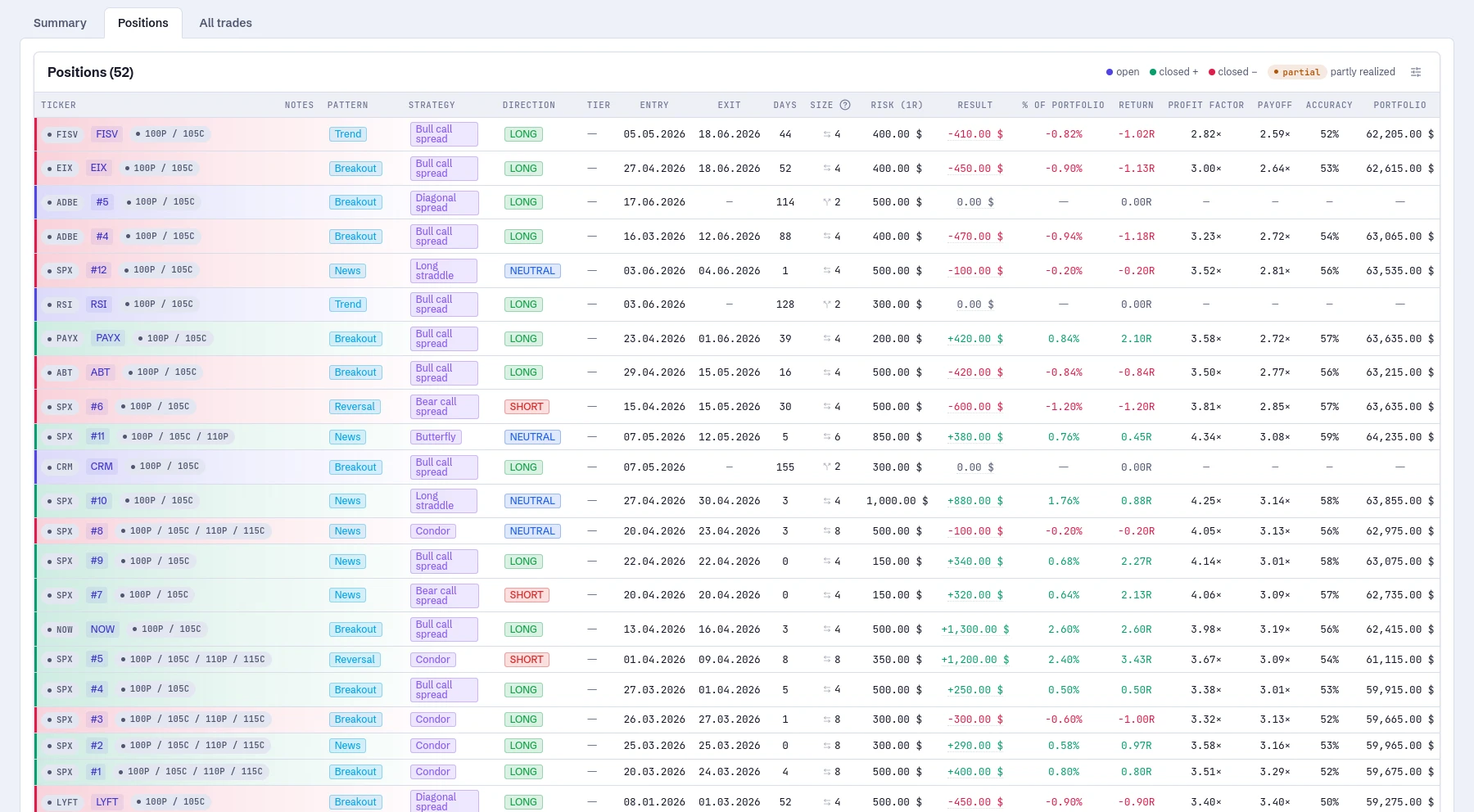
Task: Open the EIX ticker tag
Action: pos(98,168)
